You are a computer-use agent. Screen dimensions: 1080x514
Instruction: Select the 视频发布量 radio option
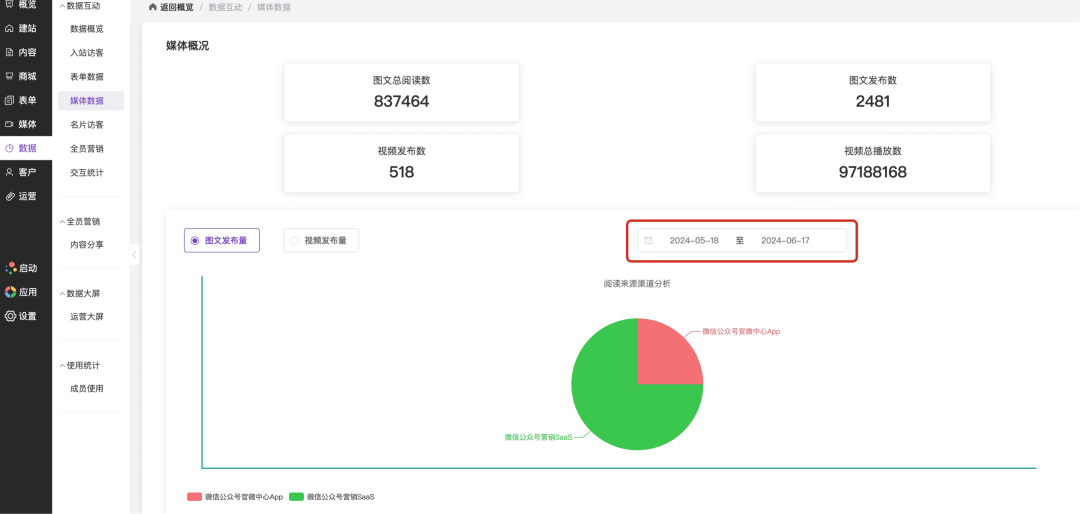294,240
